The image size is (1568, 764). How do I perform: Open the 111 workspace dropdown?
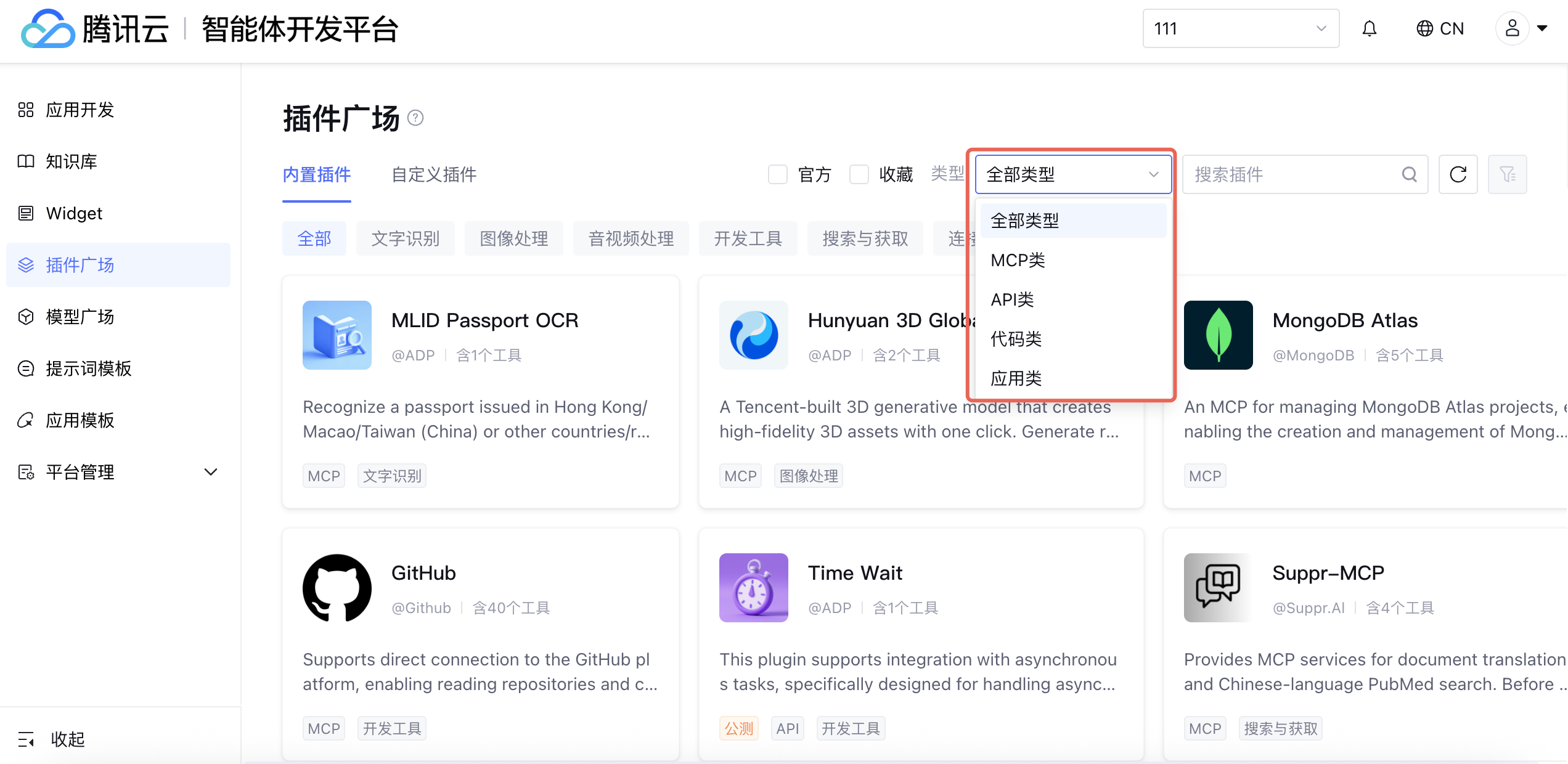pos(1240,28)
